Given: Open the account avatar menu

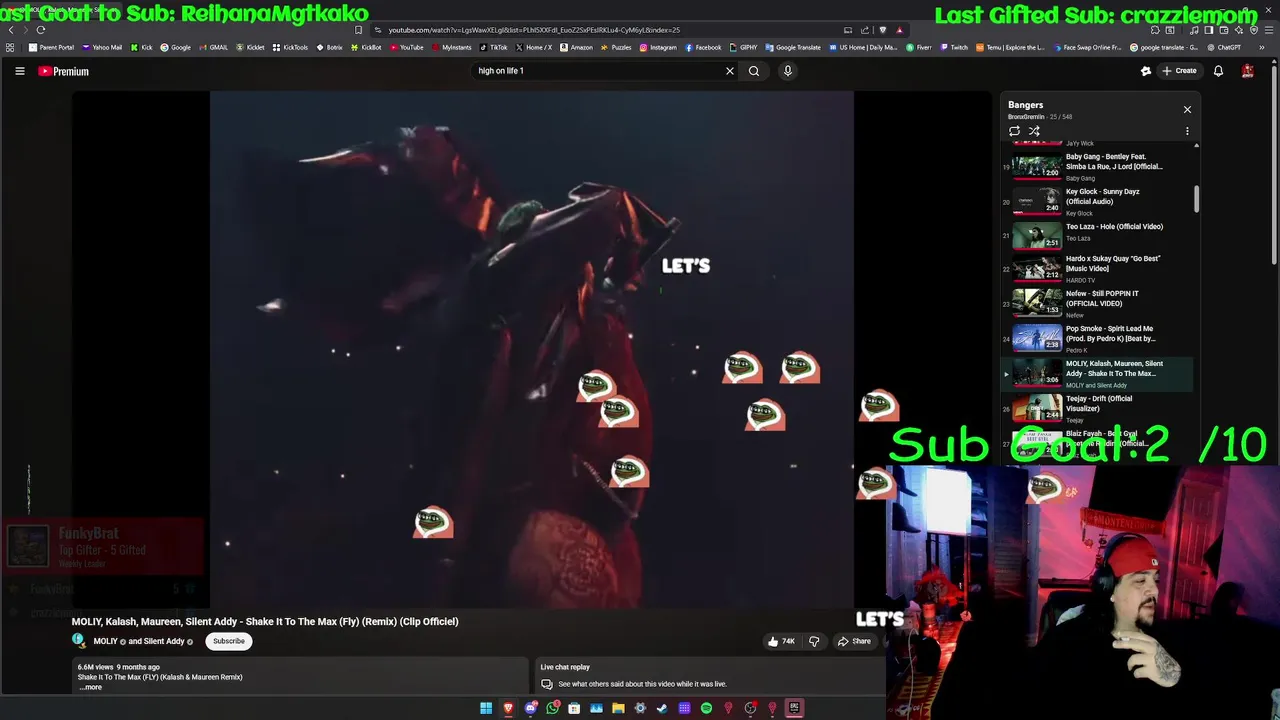Looking at the screenshot, I should point(1247,71).
